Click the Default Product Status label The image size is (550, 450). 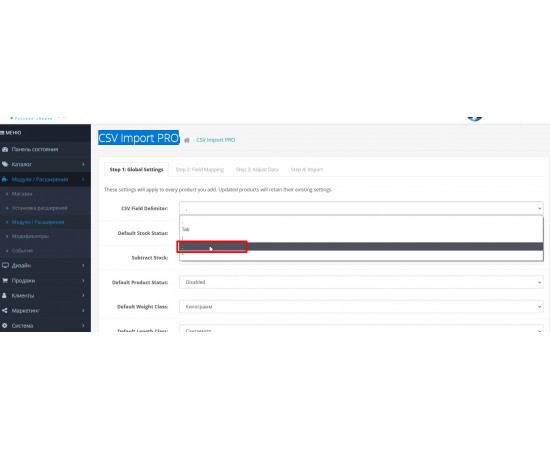pos(140,282)
